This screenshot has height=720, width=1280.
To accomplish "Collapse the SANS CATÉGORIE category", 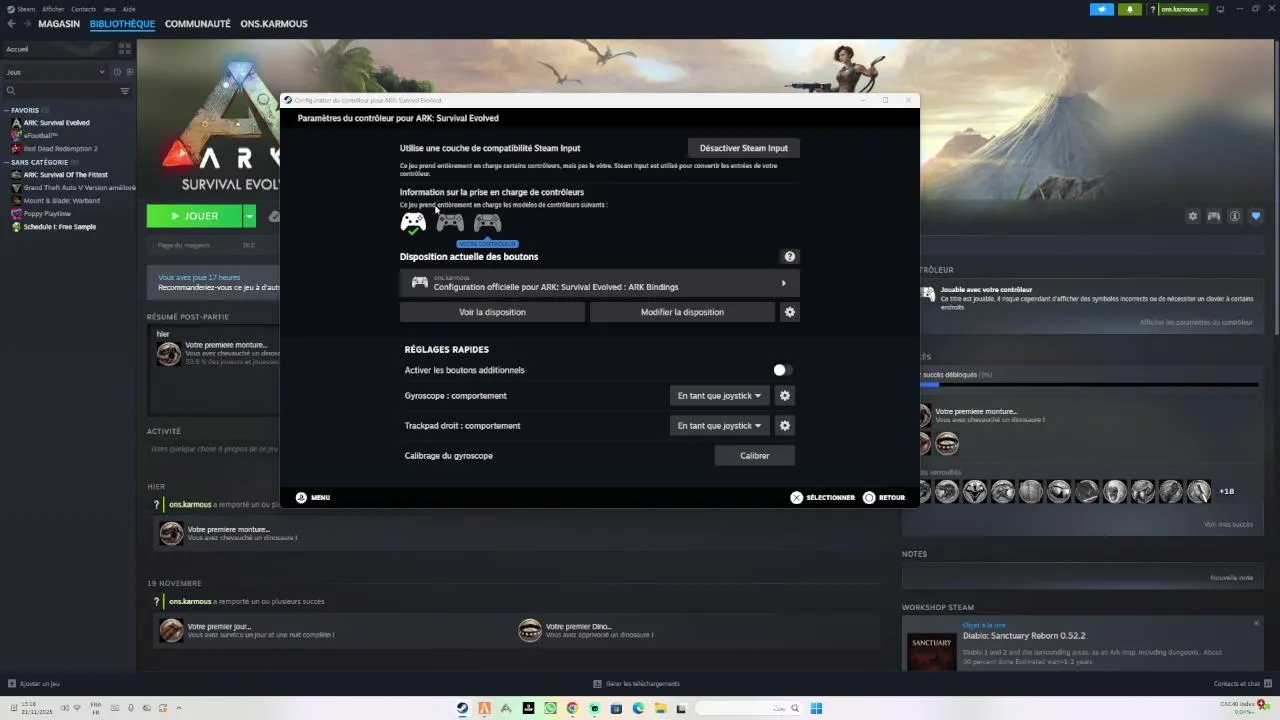I will [6, 162].
